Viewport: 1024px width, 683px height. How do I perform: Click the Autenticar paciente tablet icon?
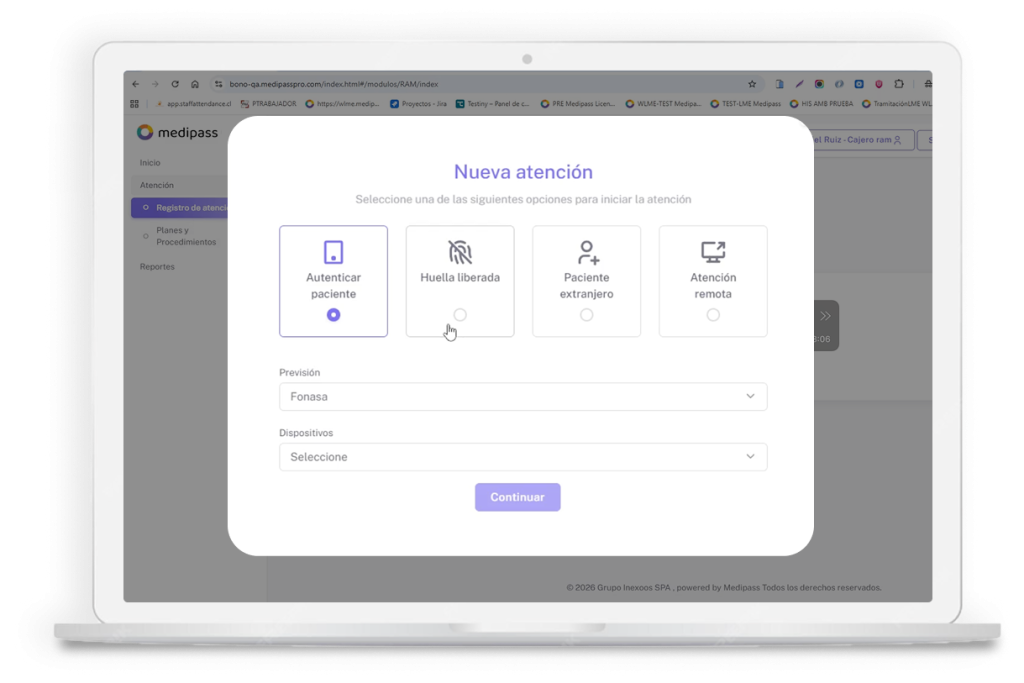coord(333,251)
